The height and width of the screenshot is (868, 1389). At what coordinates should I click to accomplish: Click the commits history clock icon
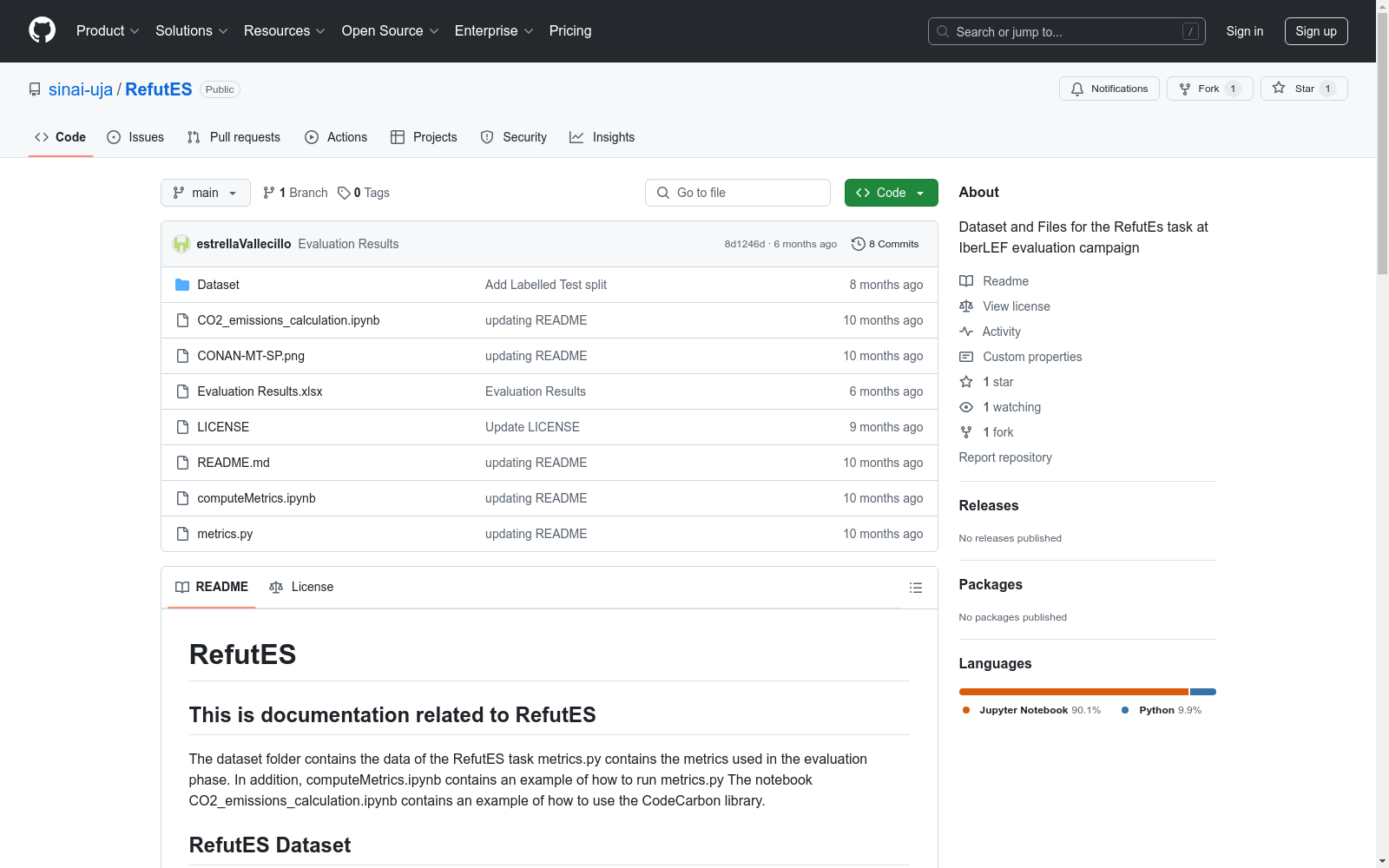click(x=859, y=244)
